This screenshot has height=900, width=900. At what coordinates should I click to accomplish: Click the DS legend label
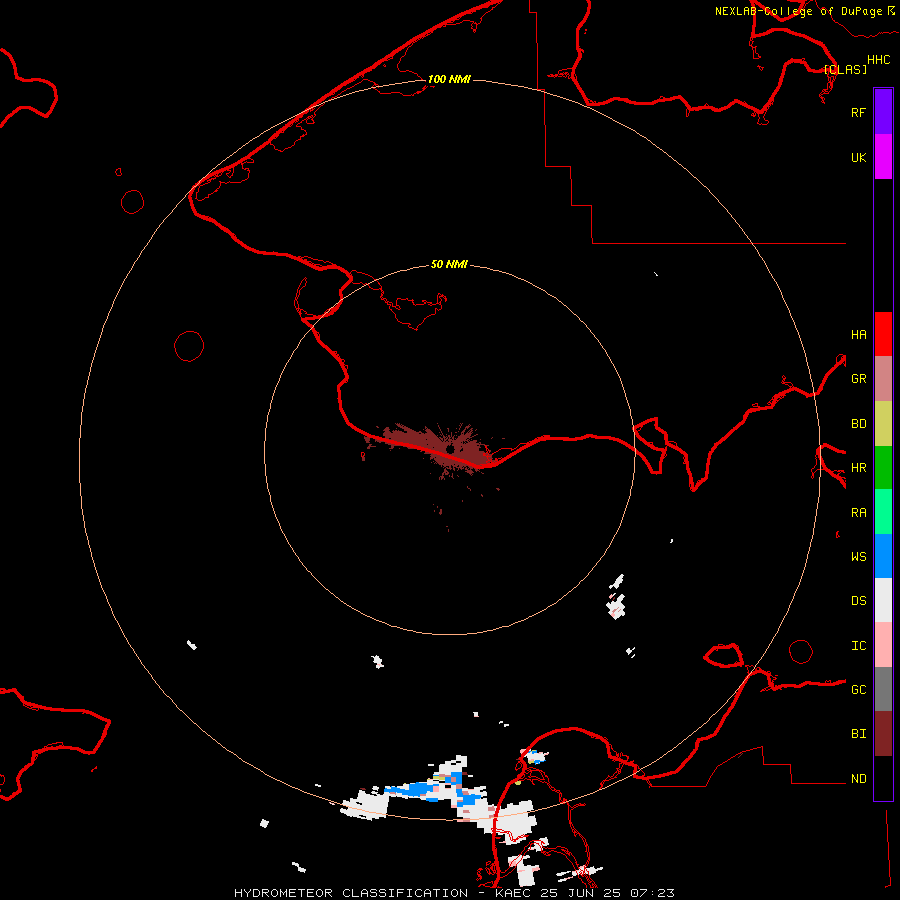[x=858, y=600]
